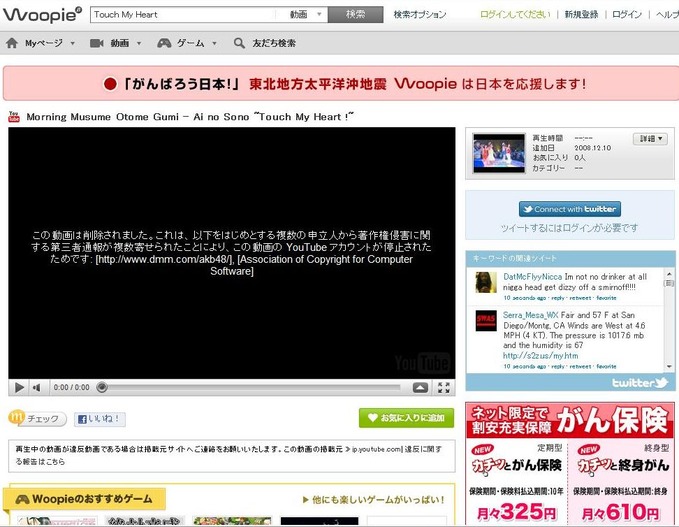Click the 新規登録 registration link
The height and width of the screenshot is (527, 679).
point(581,14)
